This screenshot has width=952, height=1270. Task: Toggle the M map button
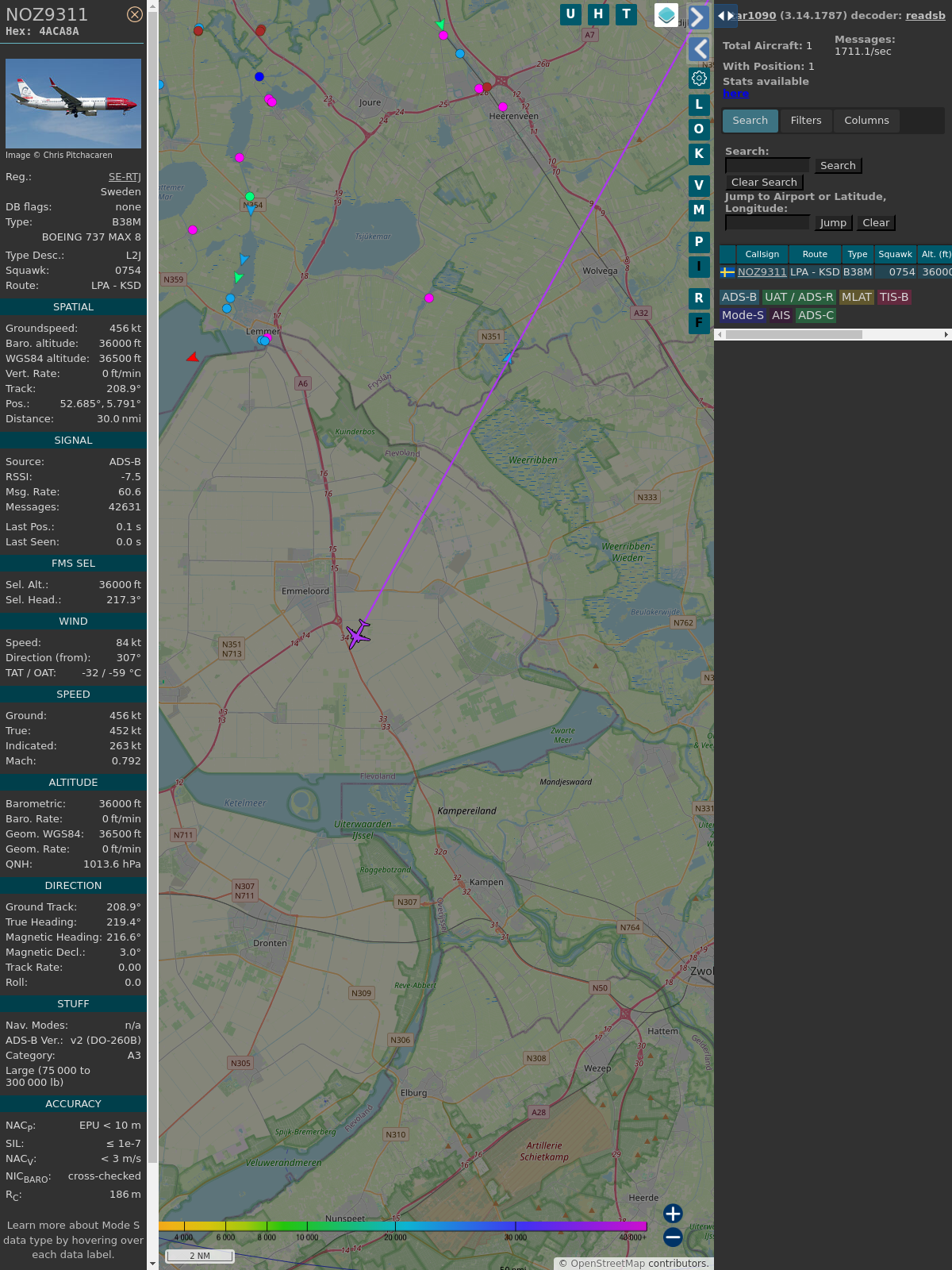[699, 210]
